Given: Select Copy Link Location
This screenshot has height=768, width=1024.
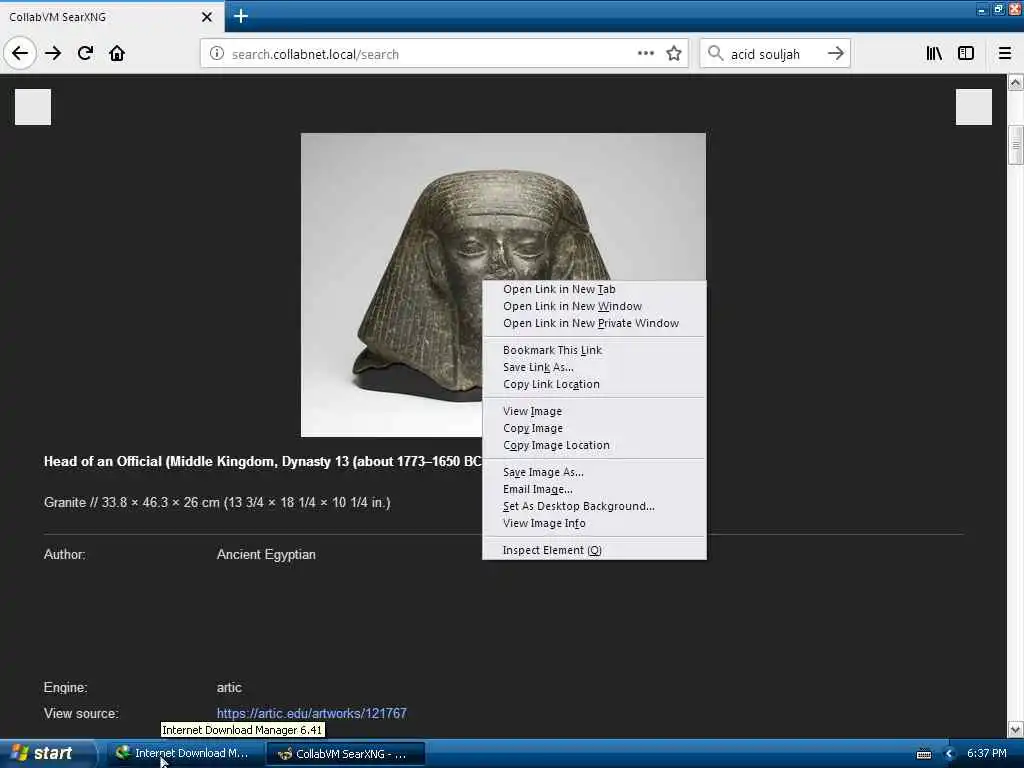Looking at the screenshot, I should 594,384.
